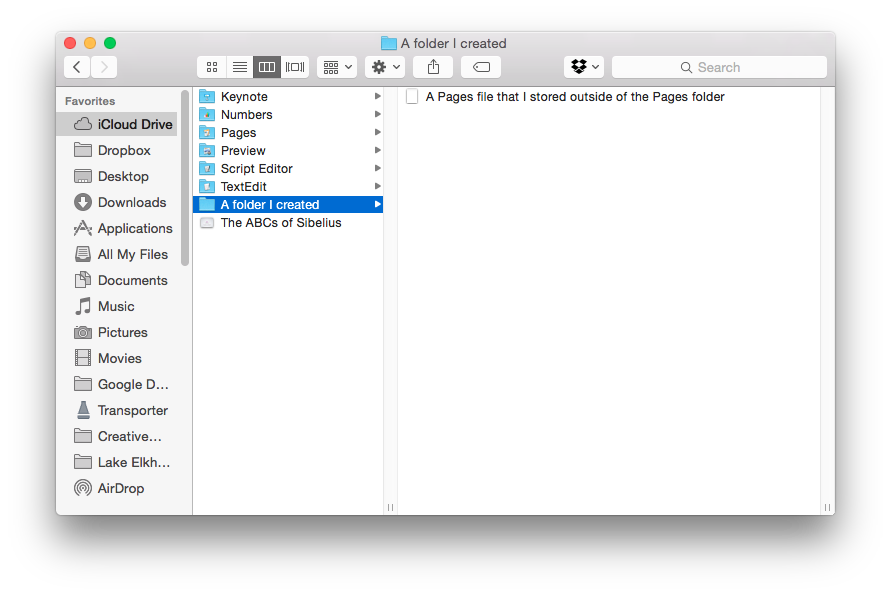Click the sidebar scrollbar
Image resolution: width=891 pixels, height=595 pixels.
tap(185, 178)
